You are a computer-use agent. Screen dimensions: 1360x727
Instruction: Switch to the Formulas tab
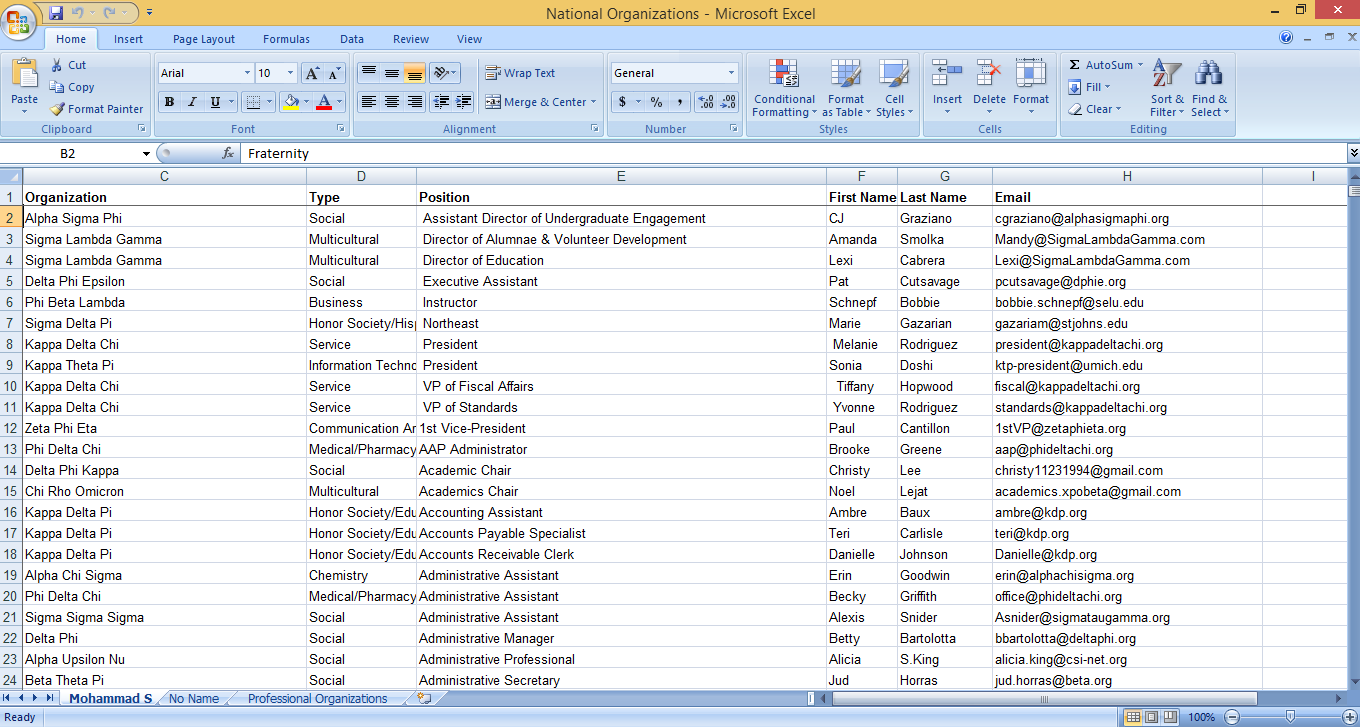[286, 39]
